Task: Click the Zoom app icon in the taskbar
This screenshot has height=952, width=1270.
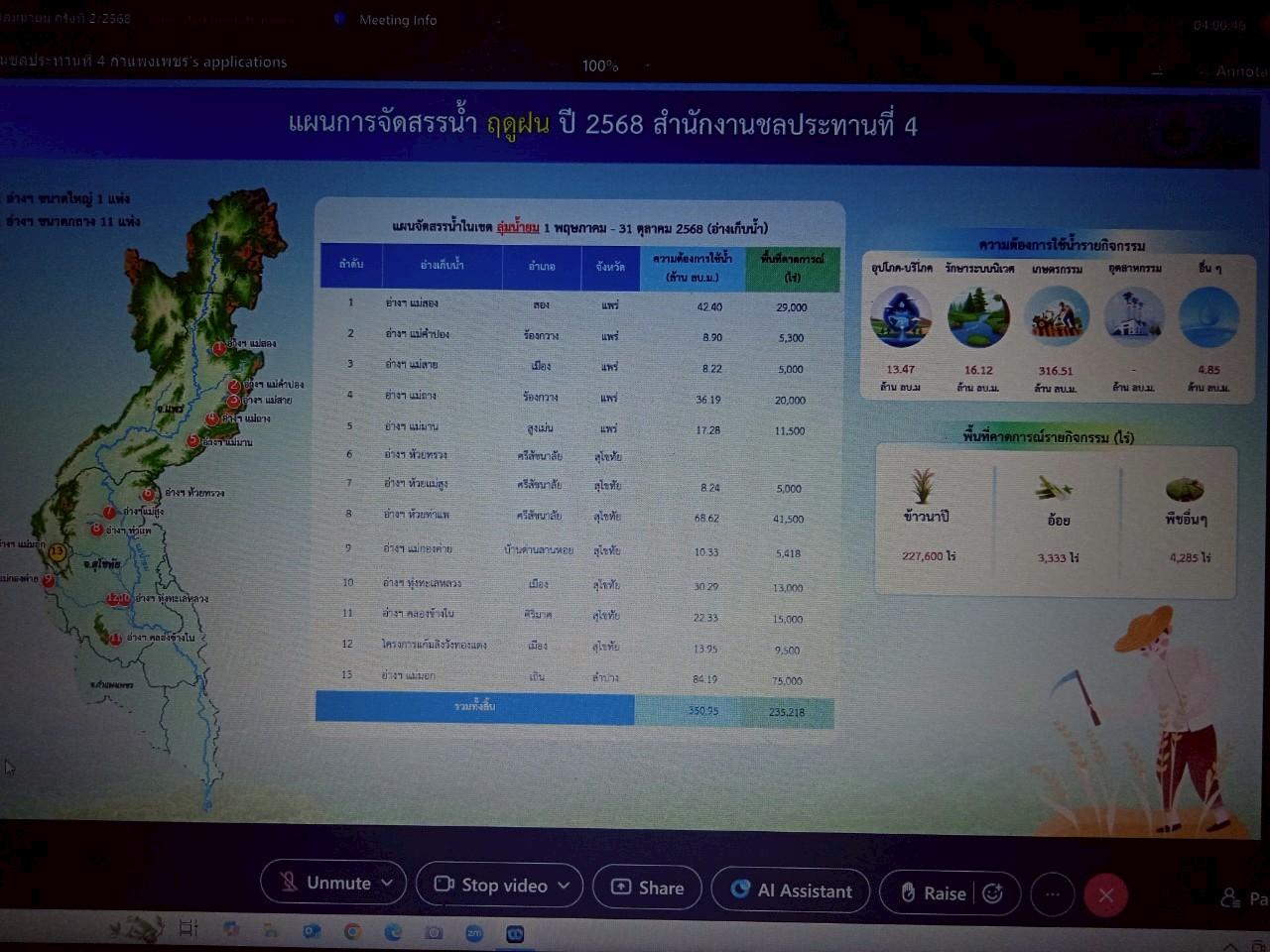Action: click(475, 933)
